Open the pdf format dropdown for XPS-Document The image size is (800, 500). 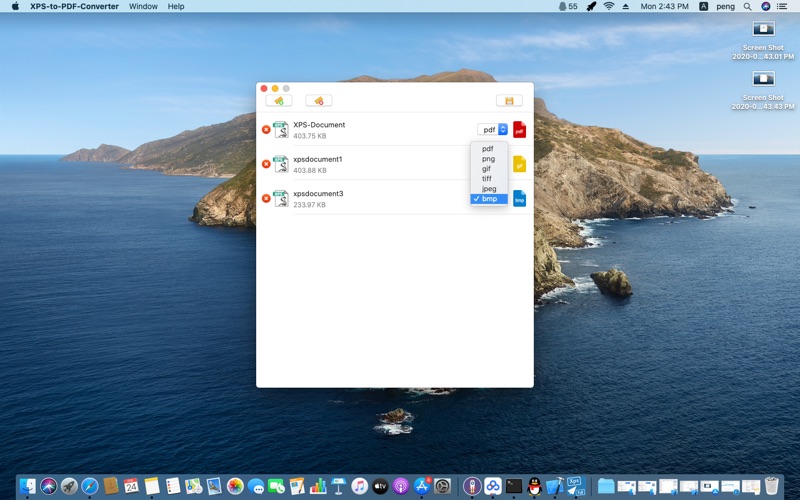point(492,130)
